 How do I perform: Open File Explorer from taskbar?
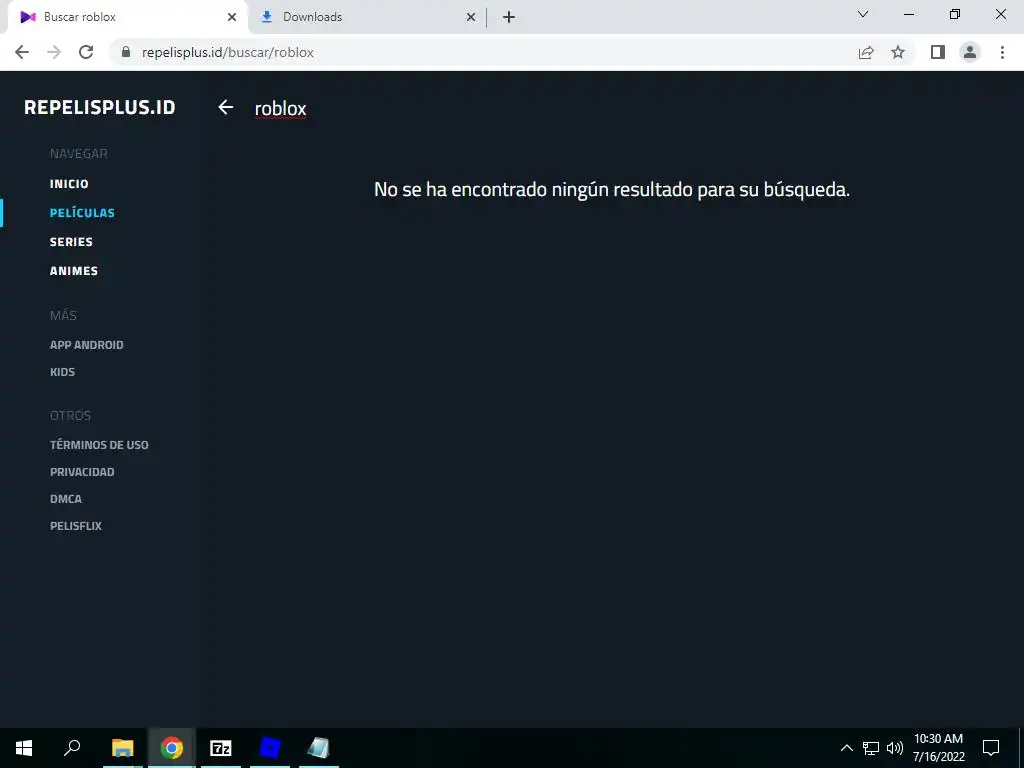point(123,748)
